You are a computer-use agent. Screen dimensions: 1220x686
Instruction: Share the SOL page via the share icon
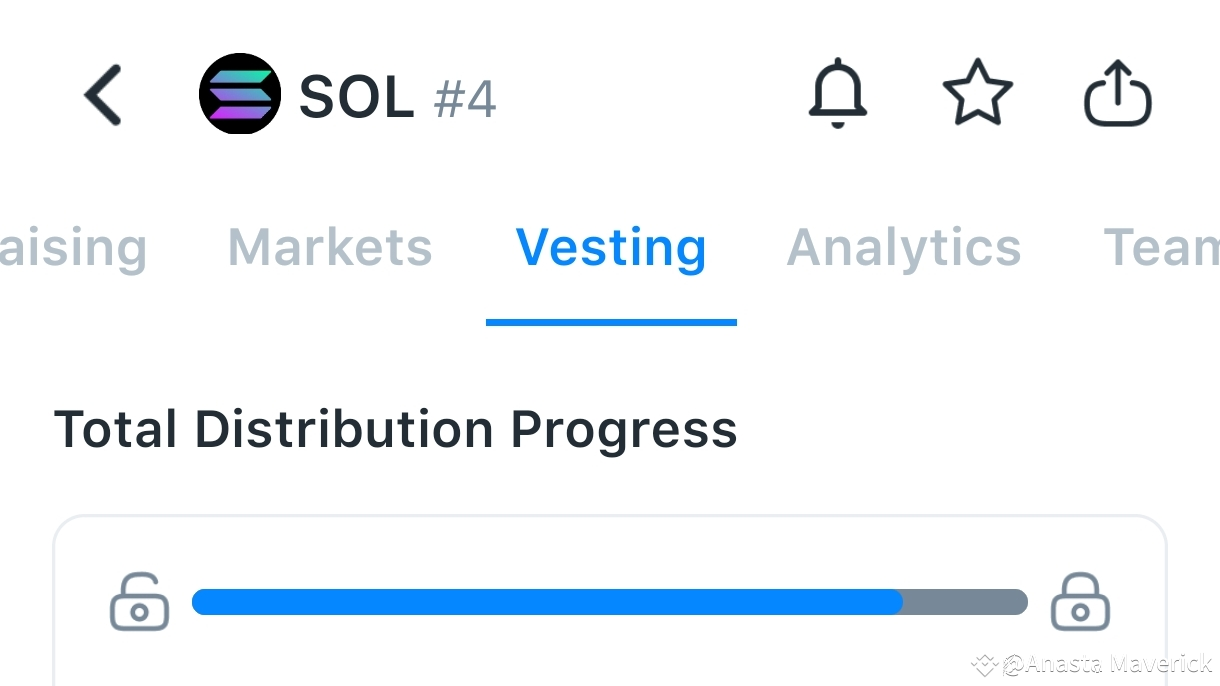[1118, 95]
